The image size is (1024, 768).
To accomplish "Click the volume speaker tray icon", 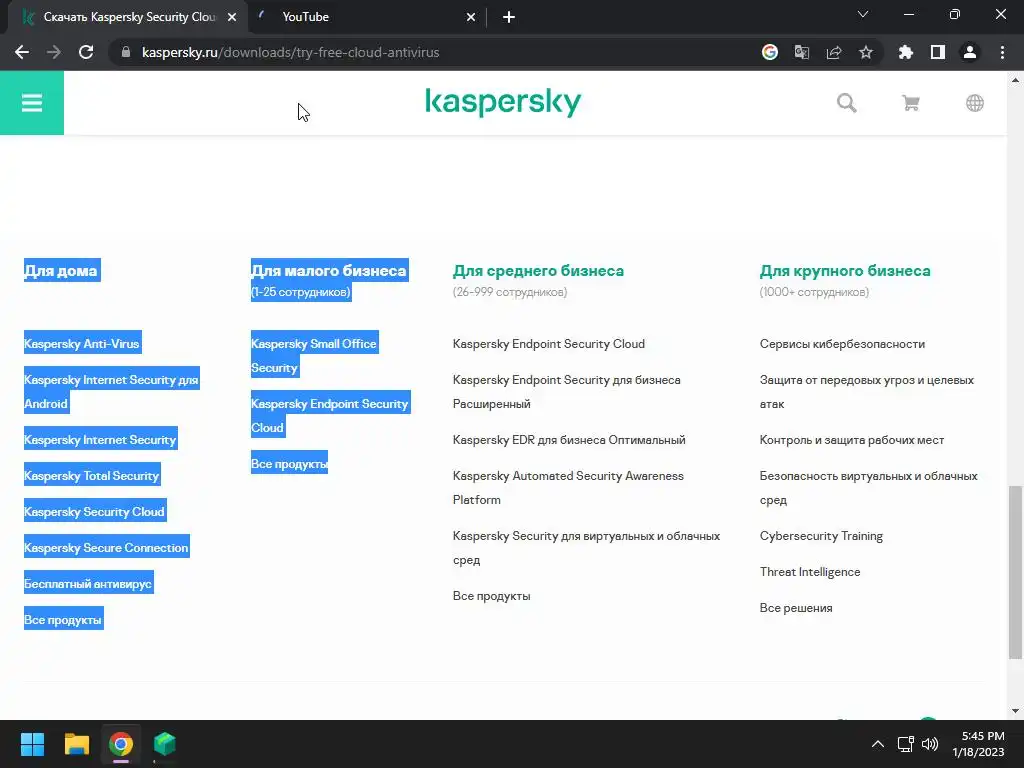I will [x=930, y=744].
